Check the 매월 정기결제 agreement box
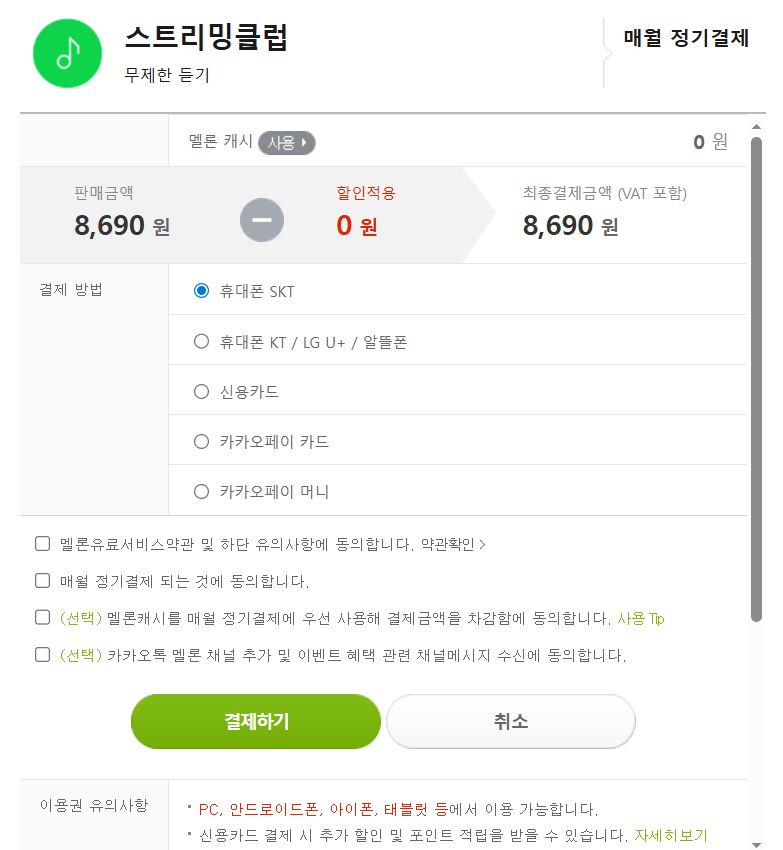Screen dimensions: 783x850 point(42,580)
